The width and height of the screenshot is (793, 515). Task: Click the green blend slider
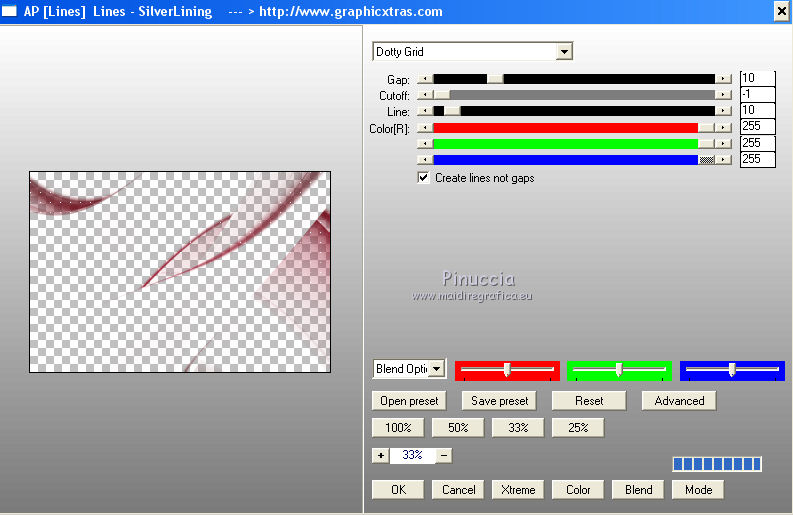point(619,370)
